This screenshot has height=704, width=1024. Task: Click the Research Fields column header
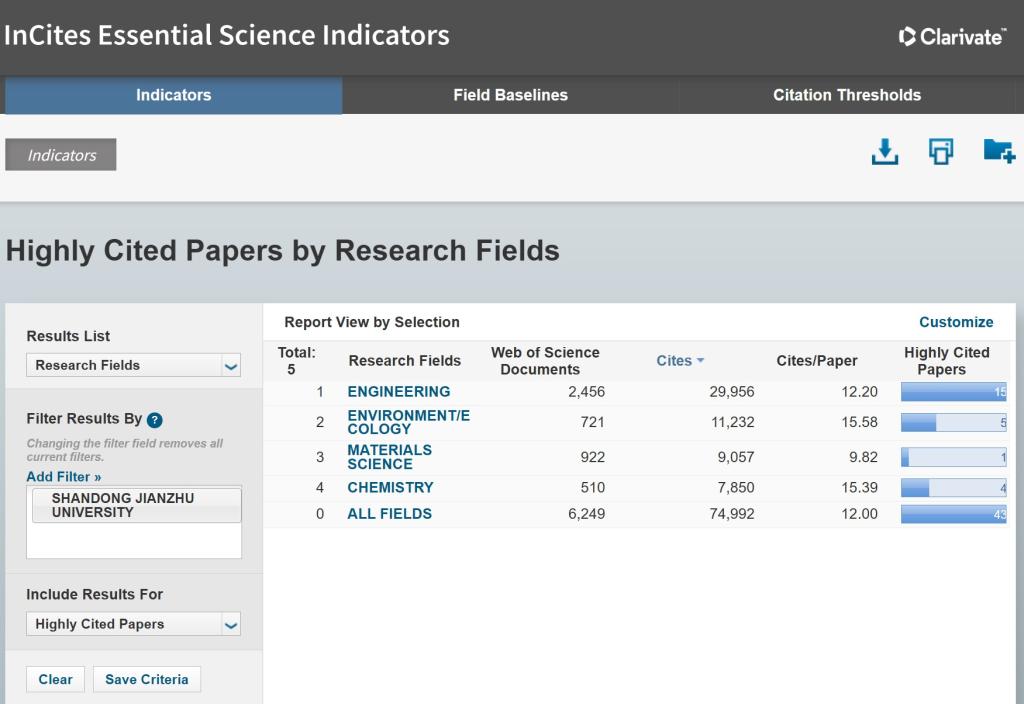[x=404, y=360]
